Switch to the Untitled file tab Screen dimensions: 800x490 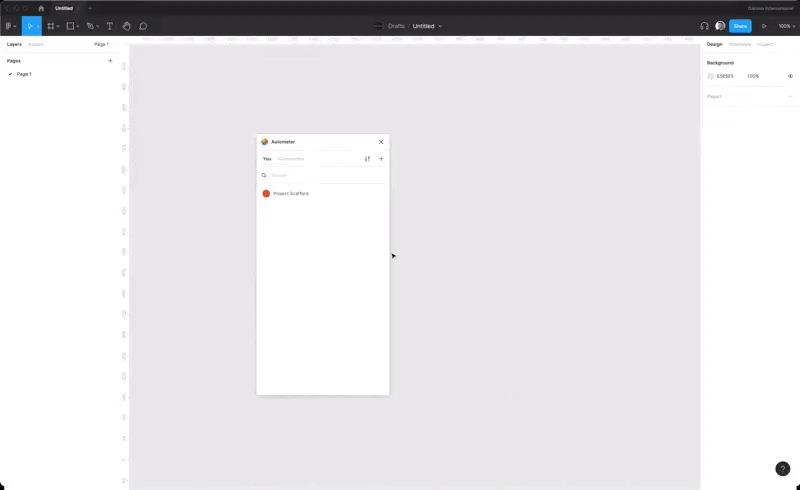coord(64,8)
